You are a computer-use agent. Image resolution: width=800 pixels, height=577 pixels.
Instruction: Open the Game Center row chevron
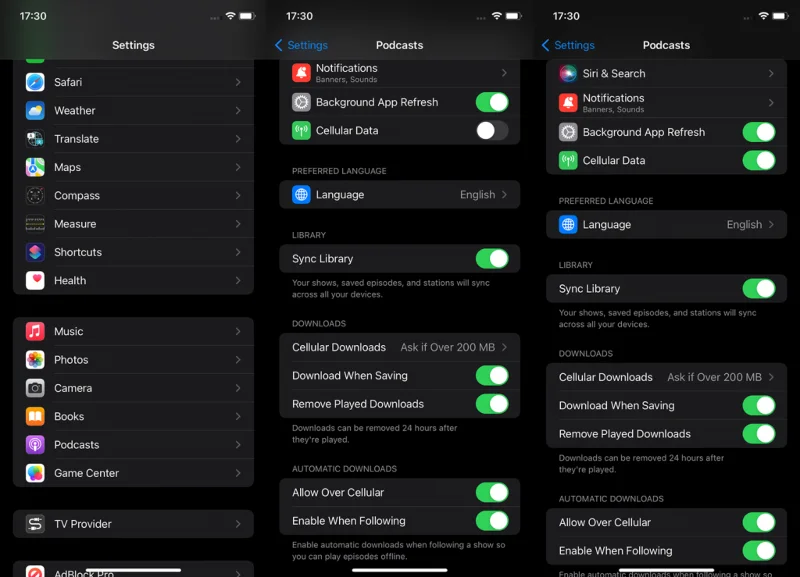[x=238, y=473]
